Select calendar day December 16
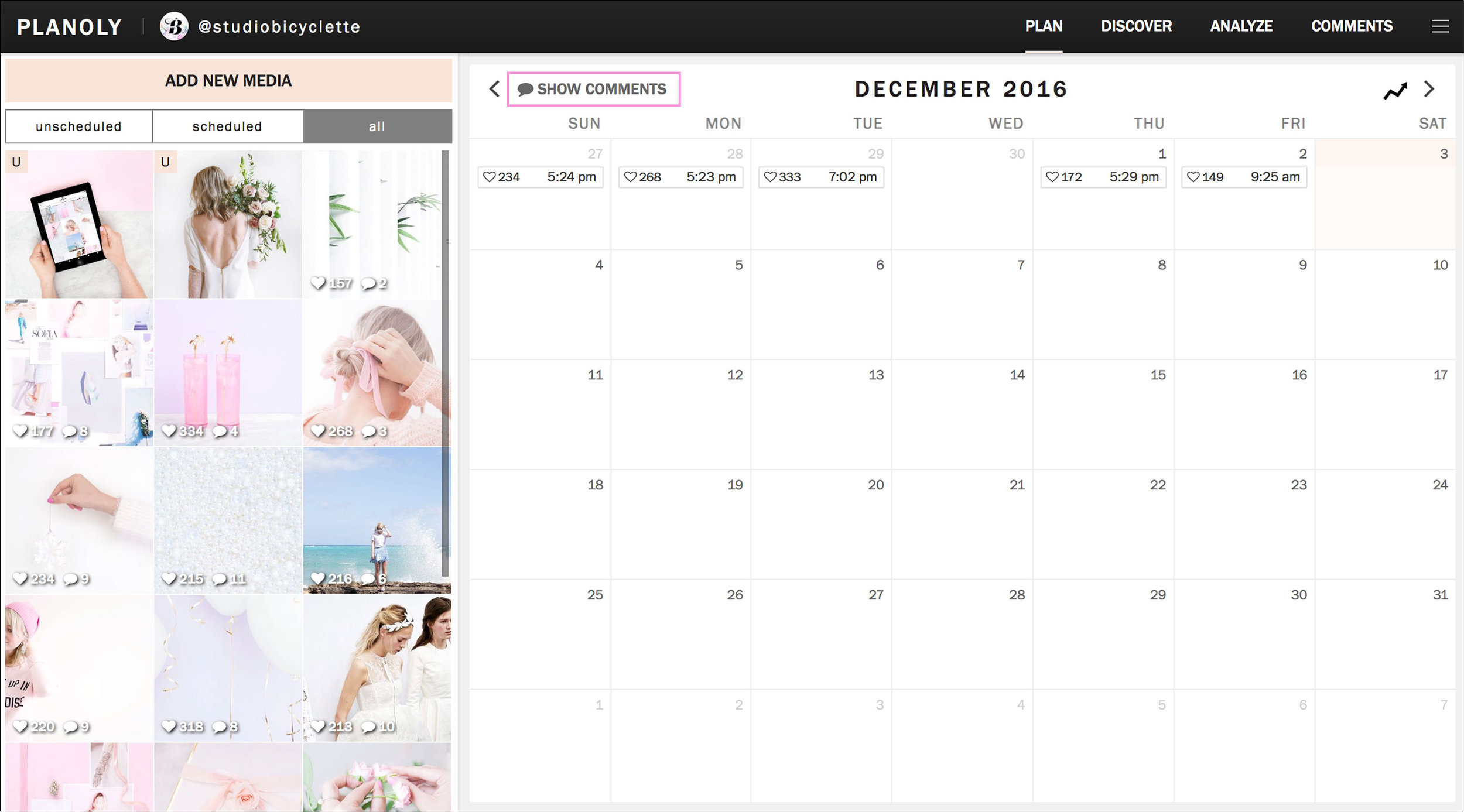 pyautogui.click(x=1244, y=414)
